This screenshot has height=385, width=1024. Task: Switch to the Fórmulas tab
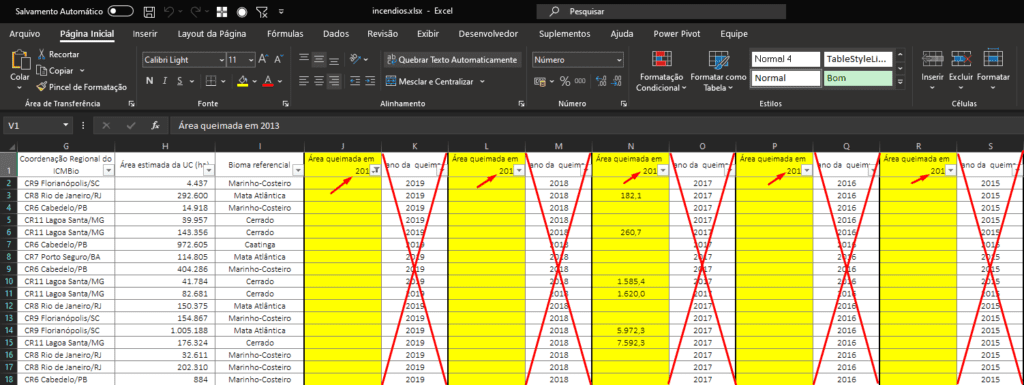coord(285,34)
